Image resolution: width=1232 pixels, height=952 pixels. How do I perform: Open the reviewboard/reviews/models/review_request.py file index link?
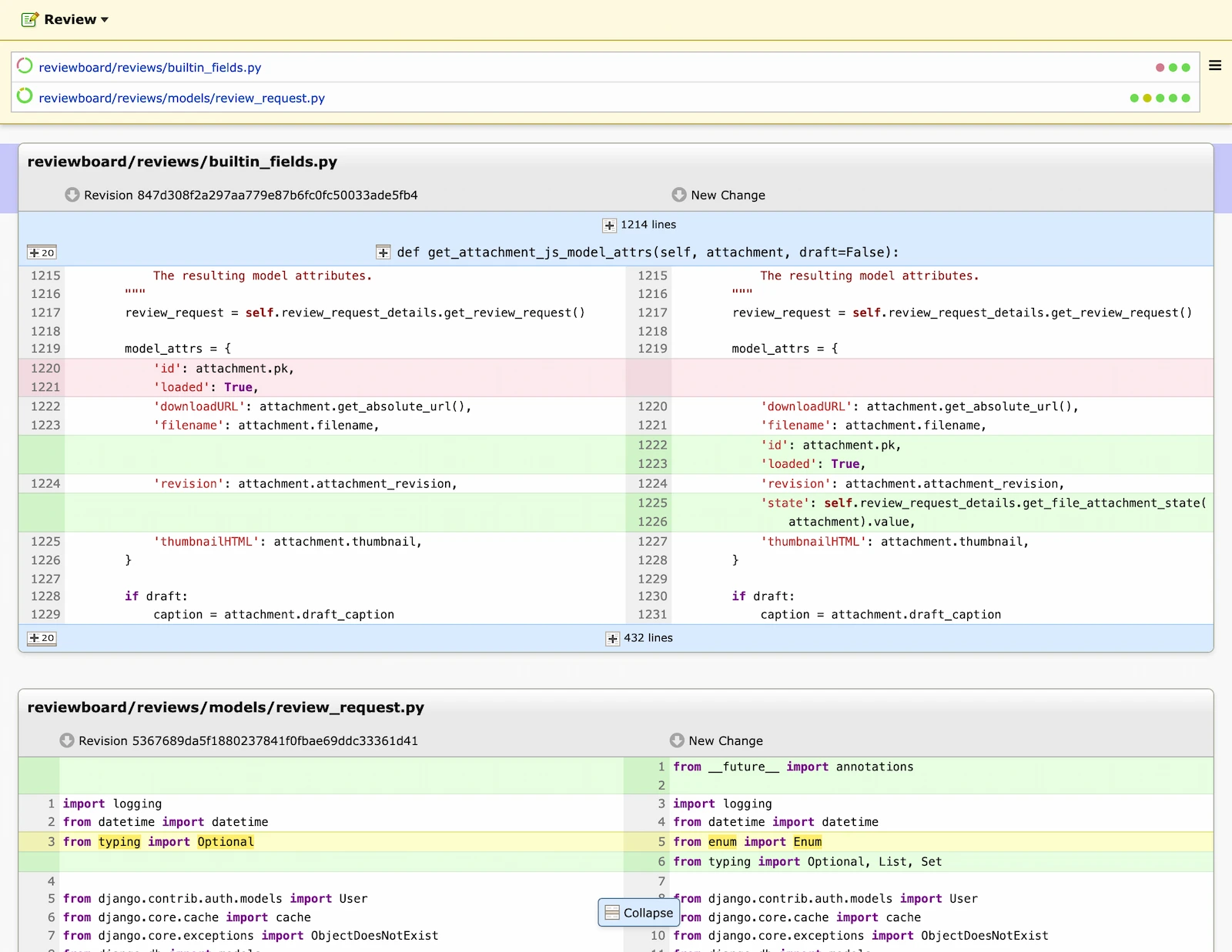182,99
